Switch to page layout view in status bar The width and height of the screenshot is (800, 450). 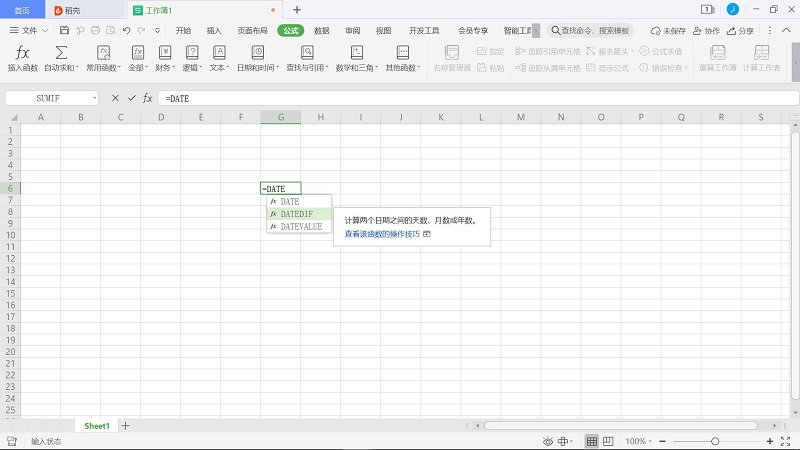pyautogui.click(x=609, y=441)
